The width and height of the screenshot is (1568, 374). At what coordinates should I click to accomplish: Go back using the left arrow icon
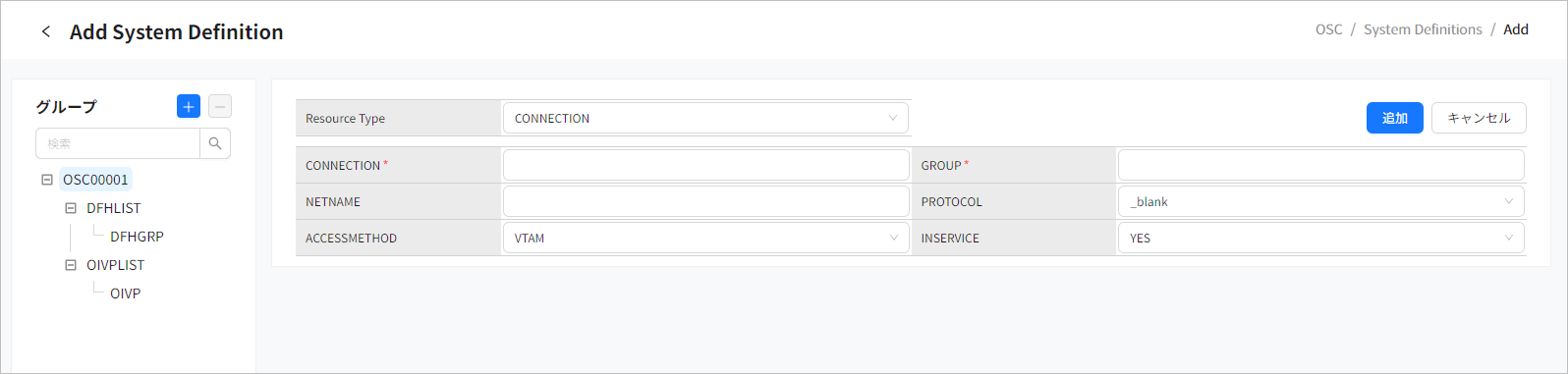click(45, 31)
